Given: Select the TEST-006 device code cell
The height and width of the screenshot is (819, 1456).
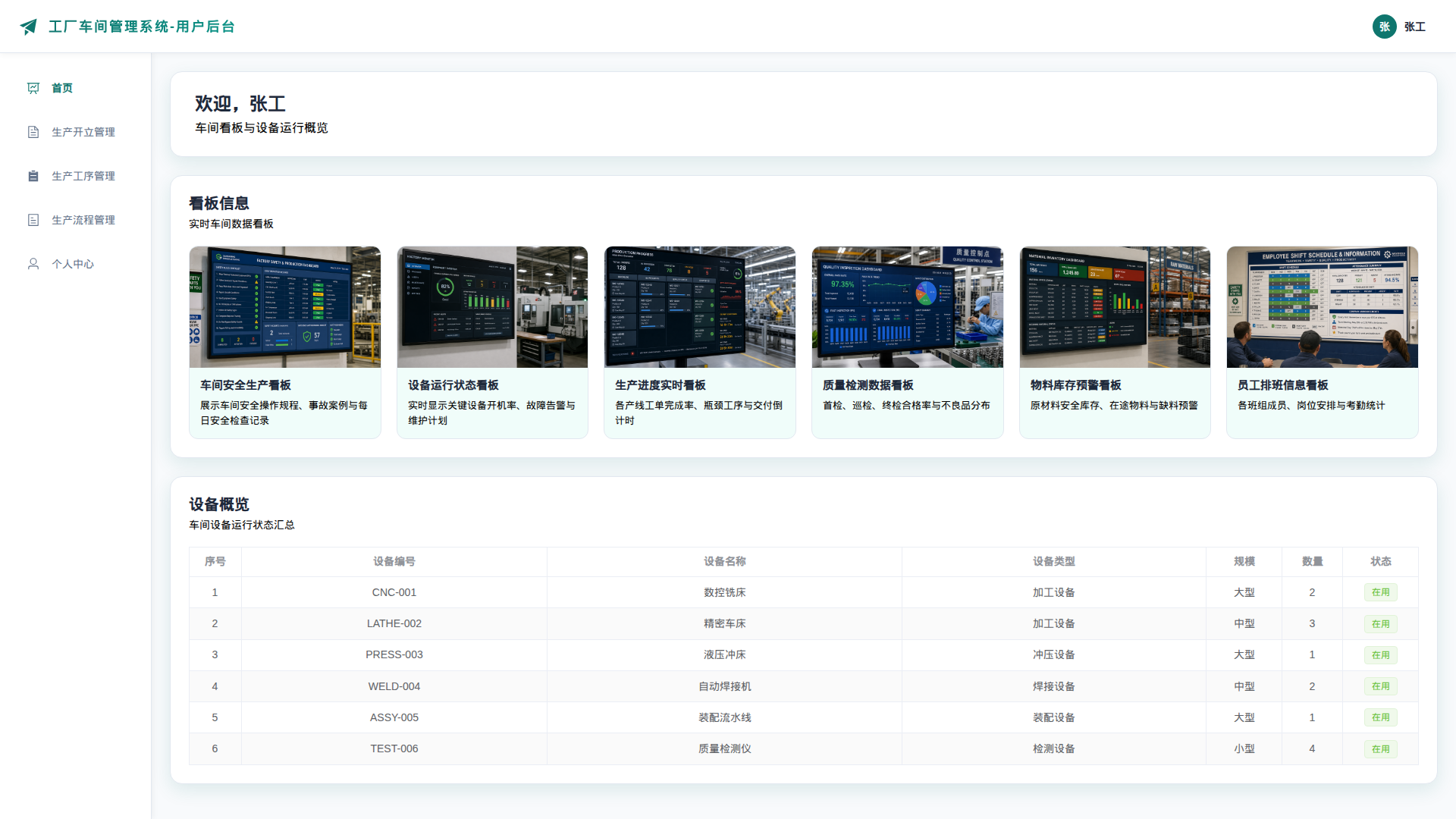Looking at the screenshot, I should click(x=394, y=748).
